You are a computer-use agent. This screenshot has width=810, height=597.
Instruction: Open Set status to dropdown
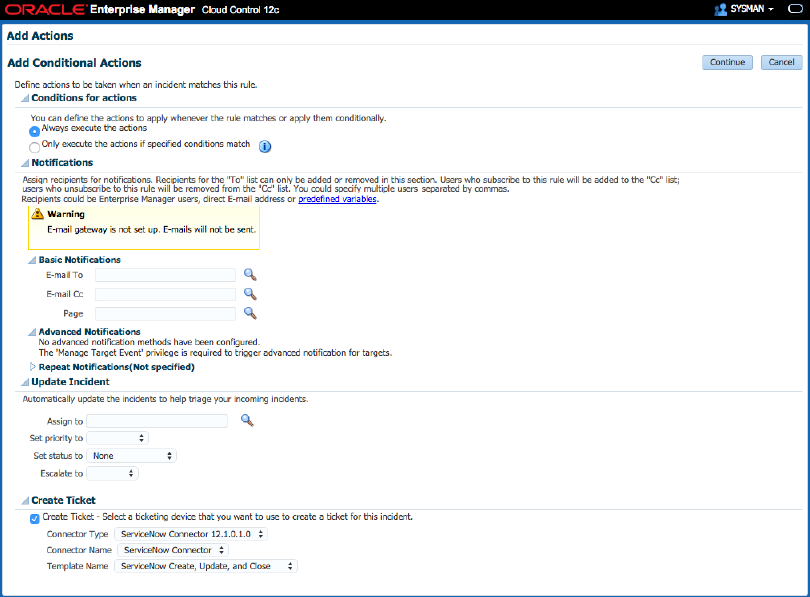(132, 455)
